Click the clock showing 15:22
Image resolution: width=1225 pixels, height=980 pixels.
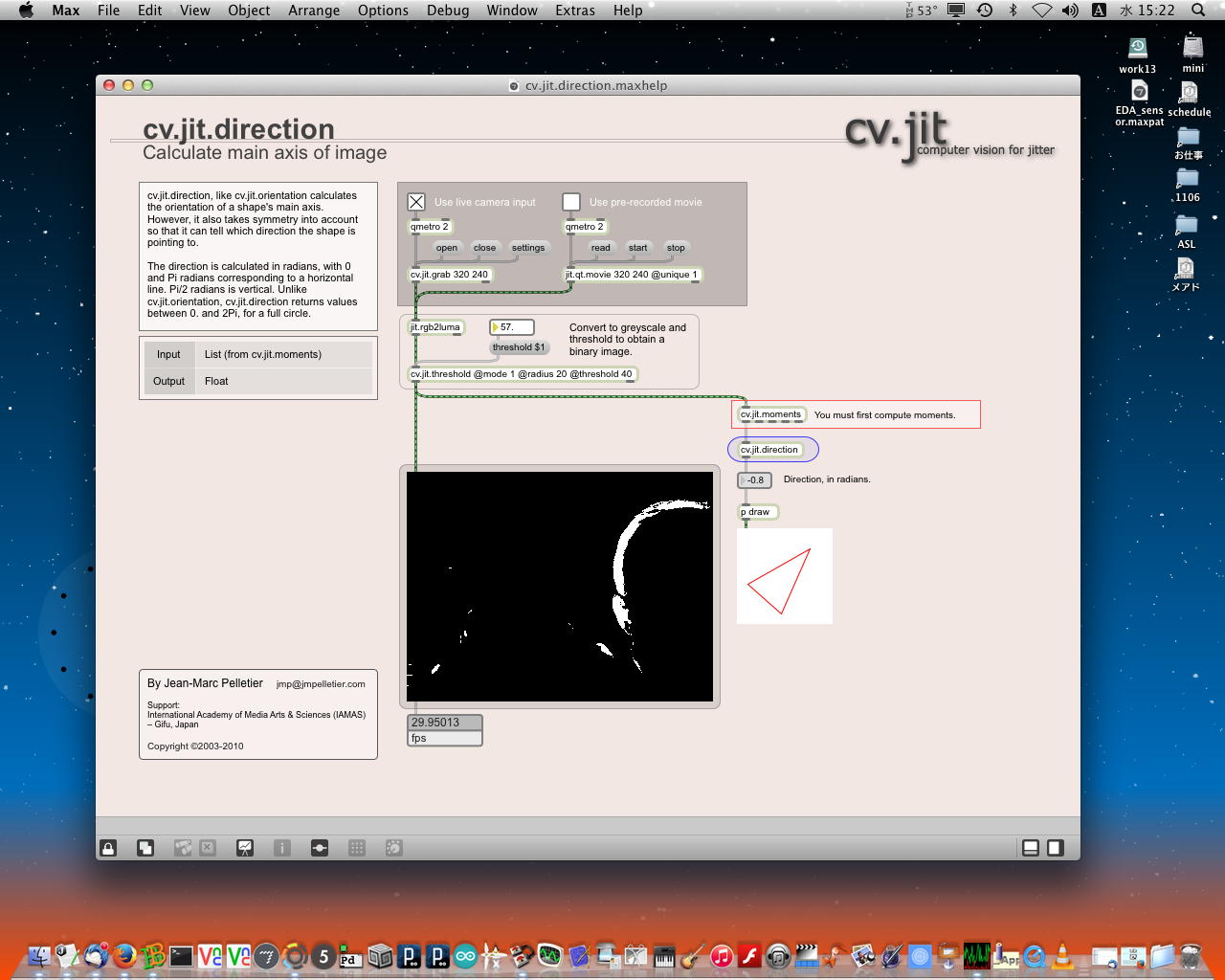[x=1156, y=10]
